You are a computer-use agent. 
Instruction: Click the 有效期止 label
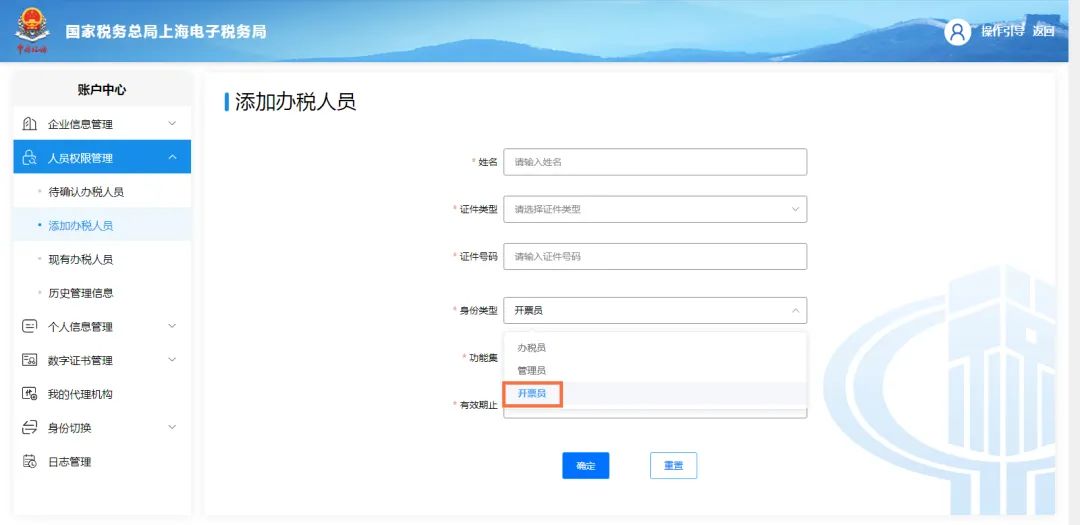[479, 405]
